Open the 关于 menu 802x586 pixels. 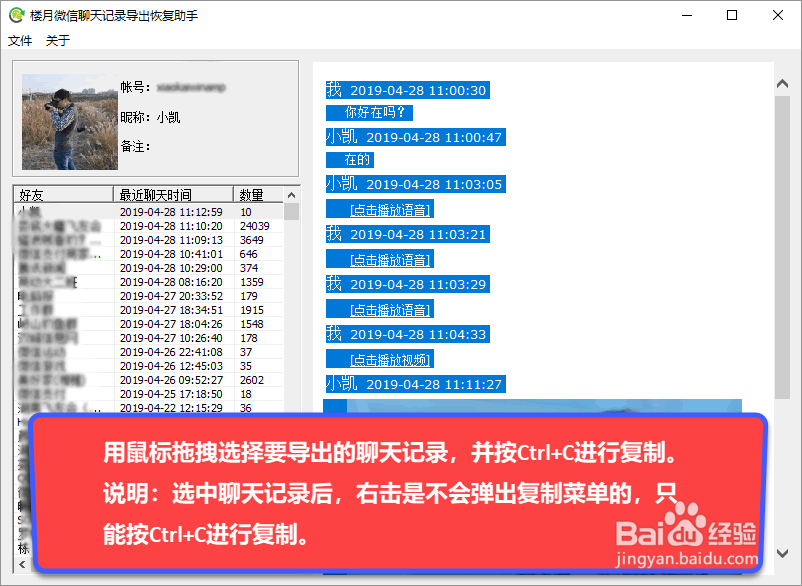click(58, 40)
